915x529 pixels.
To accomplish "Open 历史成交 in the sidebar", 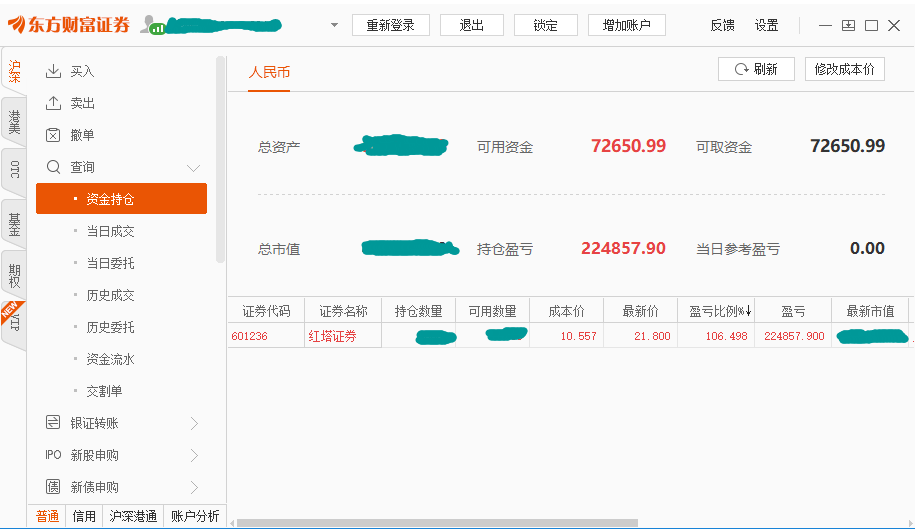I will [x=110, y=295].
